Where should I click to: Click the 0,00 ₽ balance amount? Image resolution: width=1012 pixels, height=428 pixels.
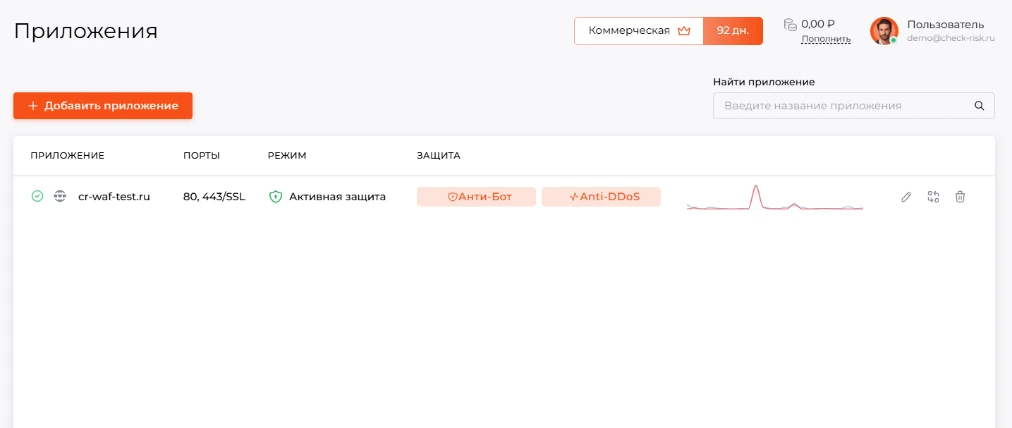[818, 25]
